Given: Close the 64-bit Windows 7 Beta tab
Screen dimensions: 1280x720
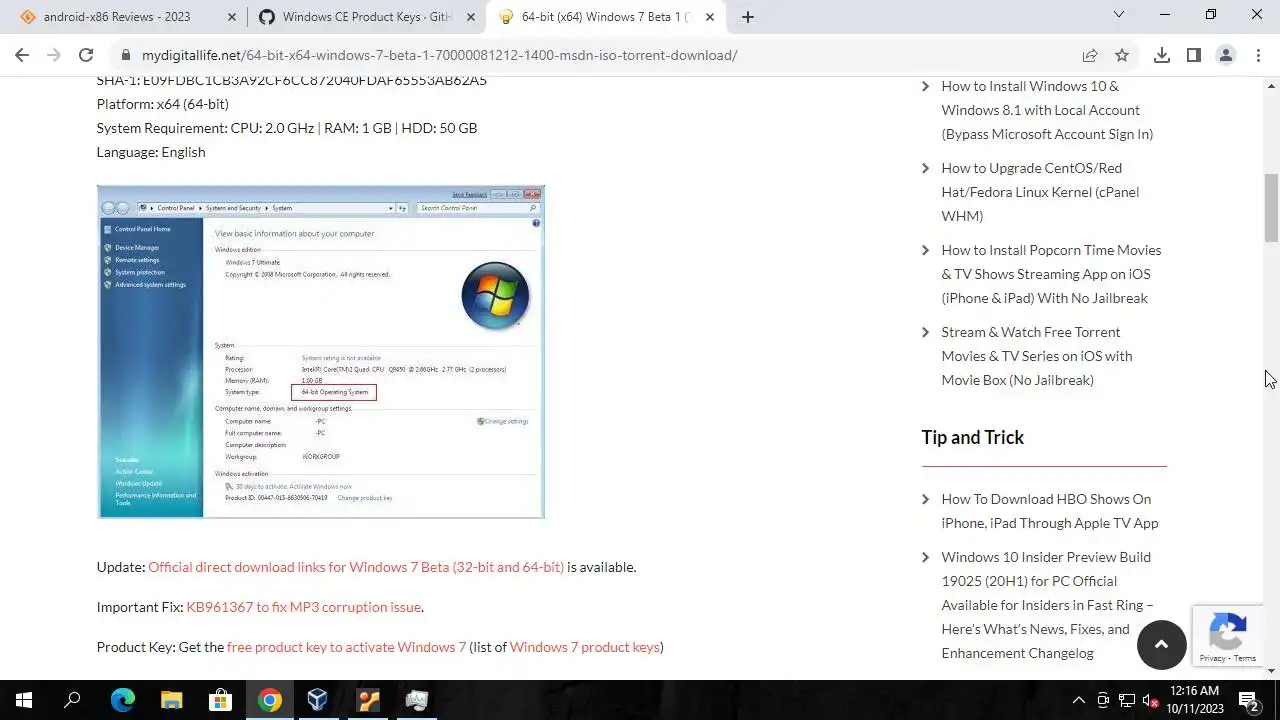Looking at the screenshot, I should [710, 17].
